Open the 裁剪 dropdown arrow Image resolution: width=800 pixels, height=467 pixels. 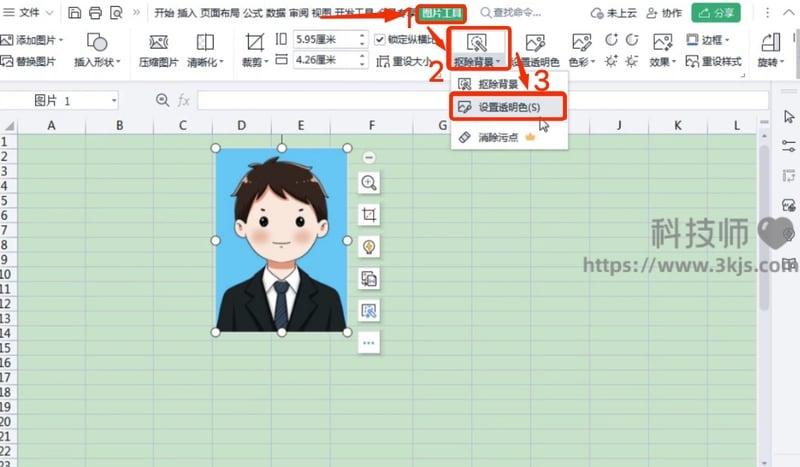[266, 62]
